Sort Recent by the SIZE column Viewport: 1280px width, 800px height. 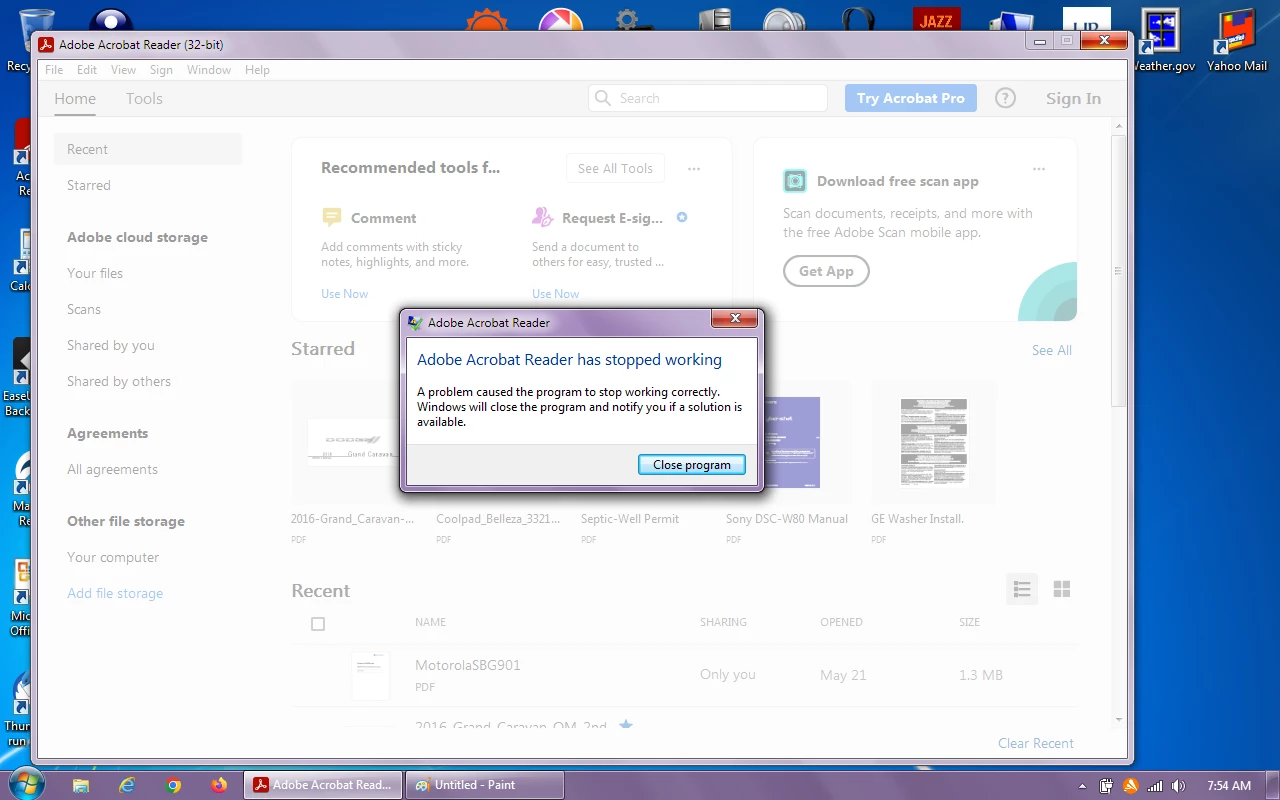[x=969, y=622]
